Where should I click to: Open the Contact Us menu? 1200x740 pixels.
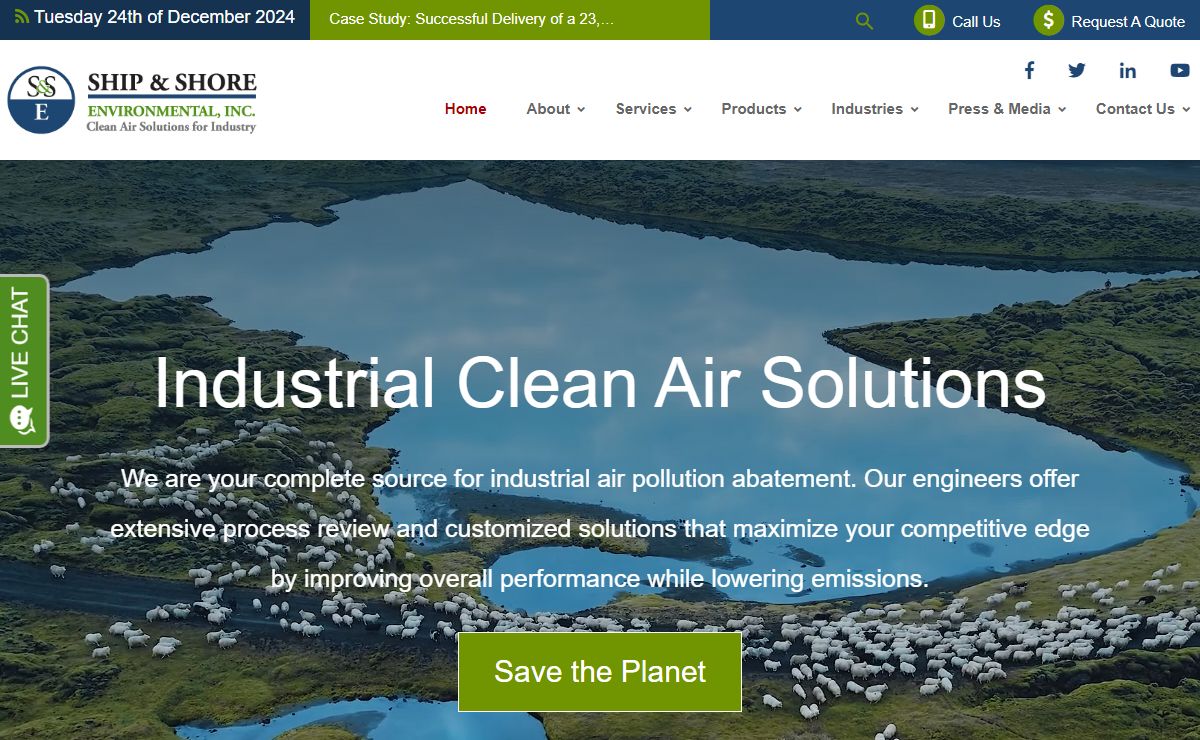coord(1135,109)
